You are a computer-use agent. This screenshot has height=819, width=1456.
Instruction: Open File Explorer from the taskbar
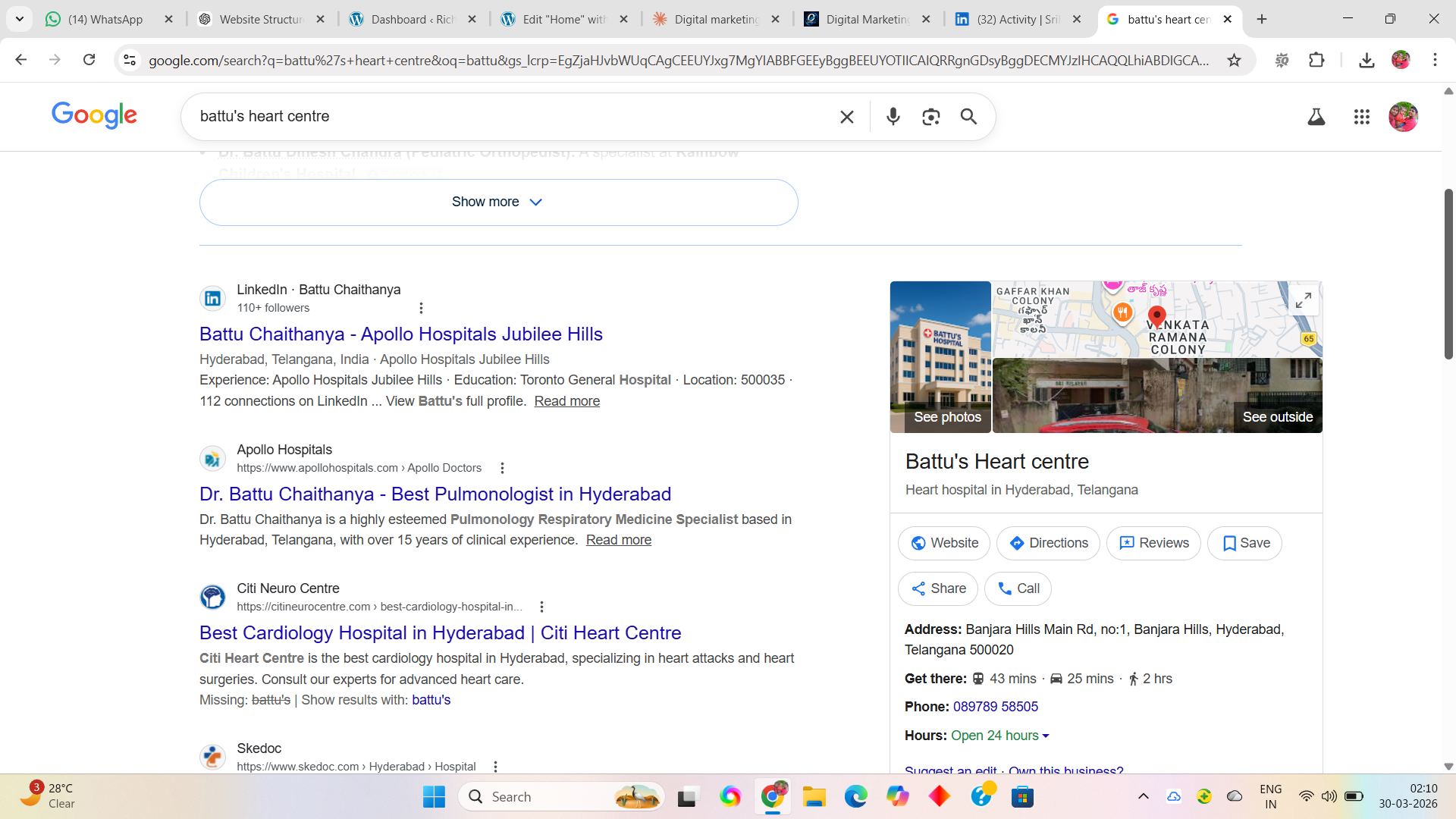pyautogui.click(x=814, y=796)
